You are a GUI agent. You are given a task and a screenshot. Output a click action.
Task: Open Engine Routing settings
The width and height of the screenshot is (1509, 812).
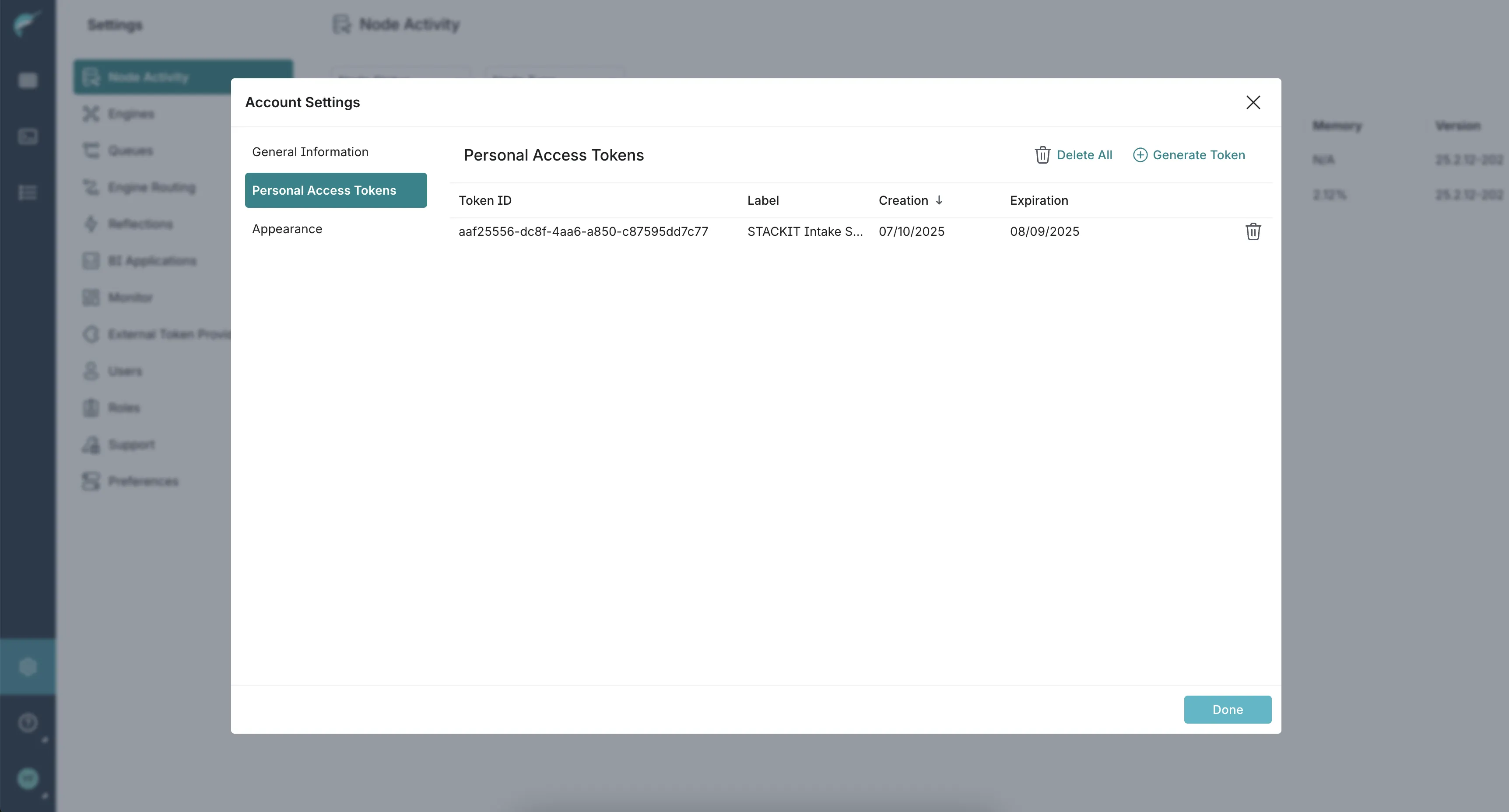pyautogui.click(x=151, y=187)
